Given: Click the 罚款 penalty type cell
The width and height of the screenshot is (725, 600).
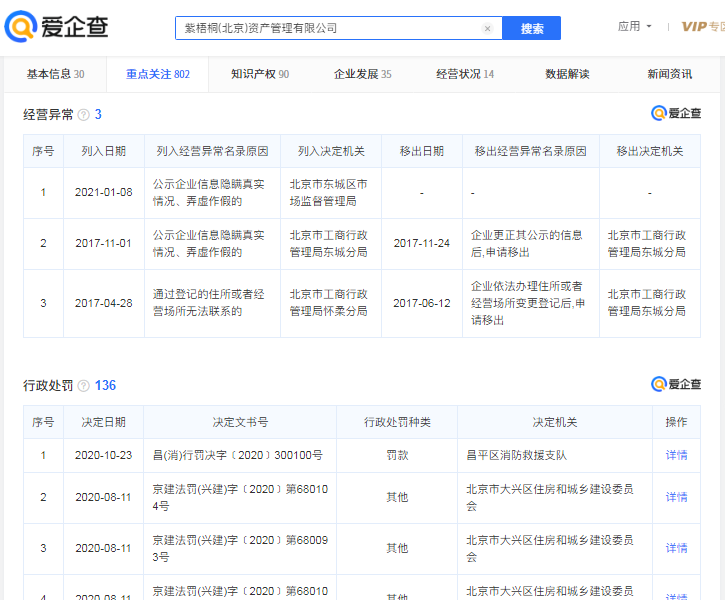Looking at the screenshot, I should 397,455.
